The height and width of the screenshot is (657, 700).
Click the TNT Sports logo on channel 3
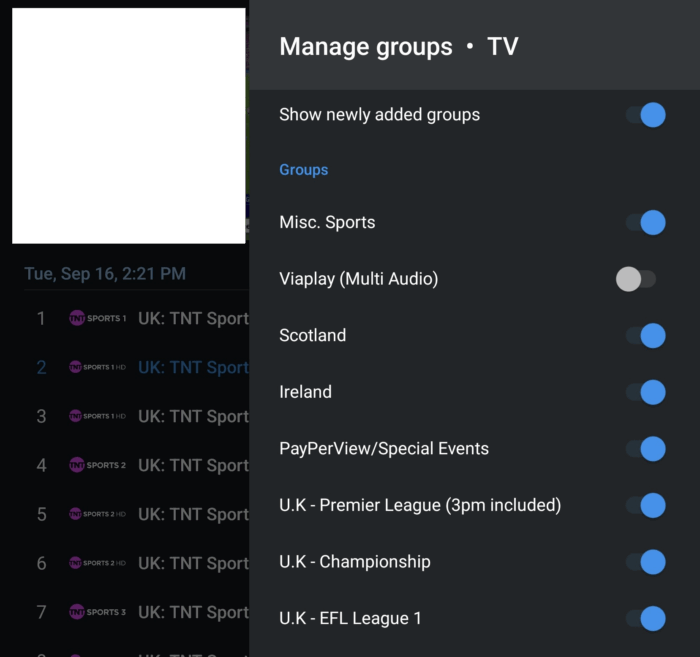(97, 417)
